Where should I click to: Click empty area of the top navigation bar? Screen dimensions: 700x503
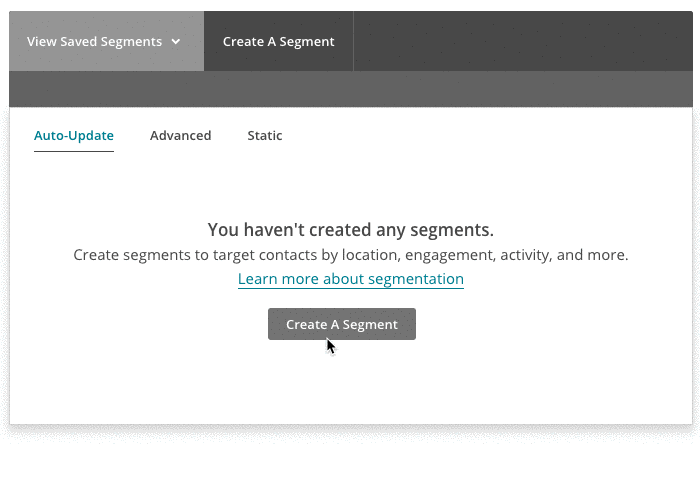pos(520,42)
